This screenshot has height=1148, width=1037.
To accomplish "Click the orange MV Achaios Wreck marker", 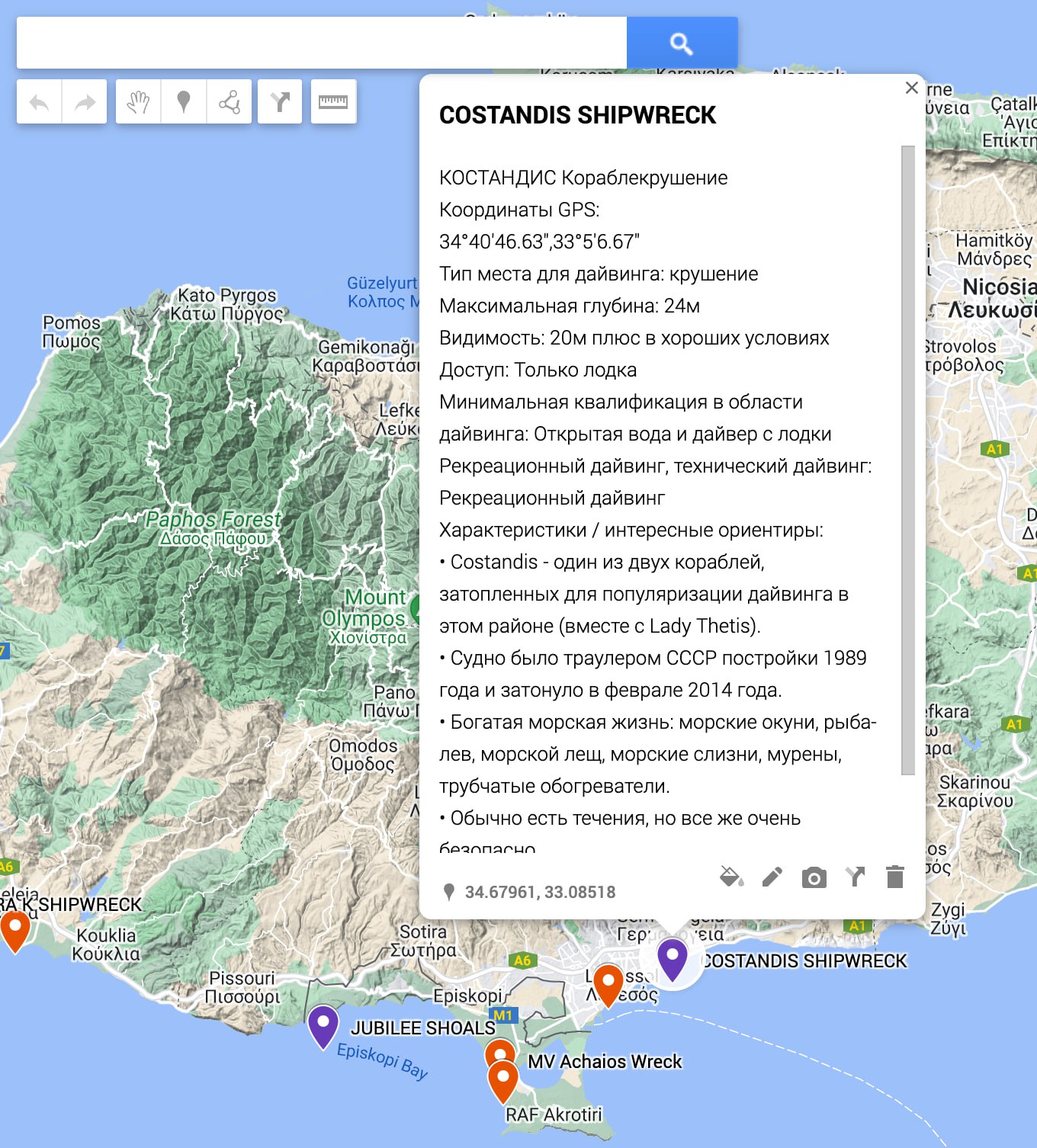I will tap(499, 1055).
